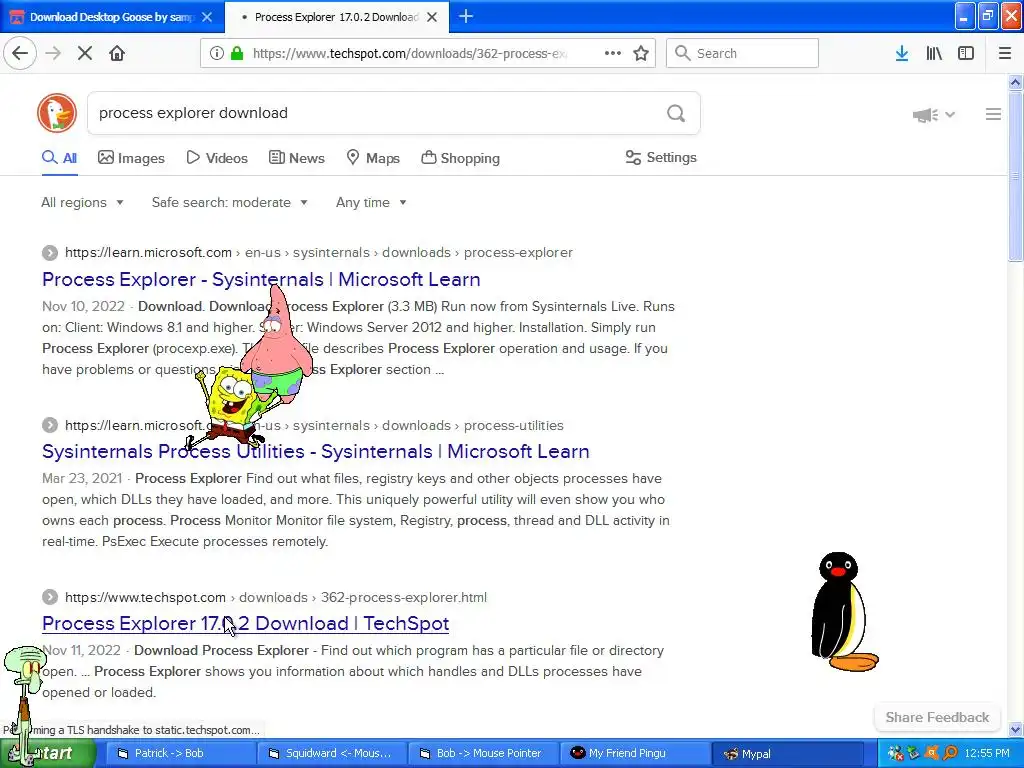The width and height of the screenshot is (1024, 768).
Task: Expand the Any time filter
Action: [x=371, y=202]
